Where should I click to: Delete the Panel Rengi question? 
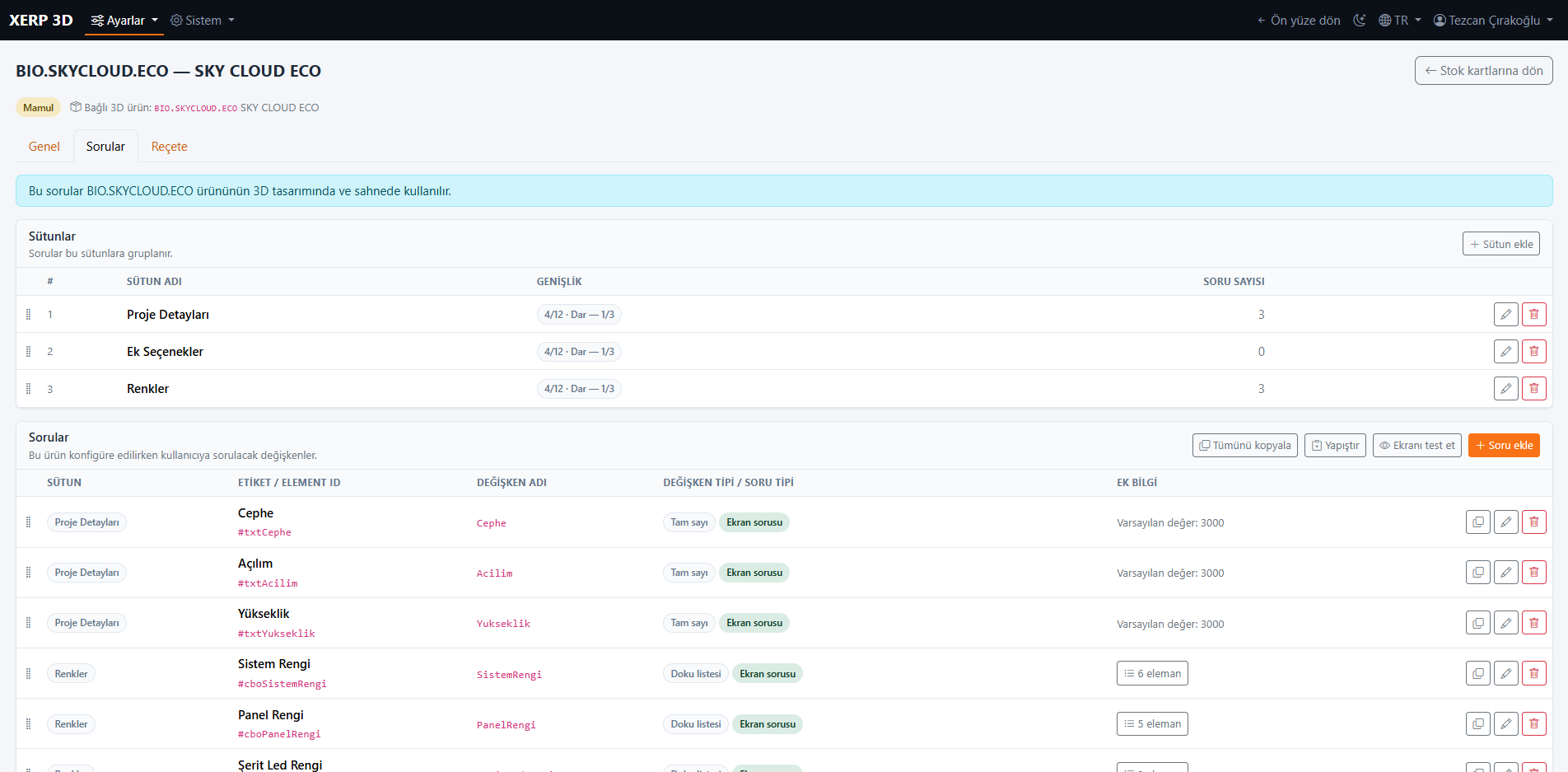1533,723
